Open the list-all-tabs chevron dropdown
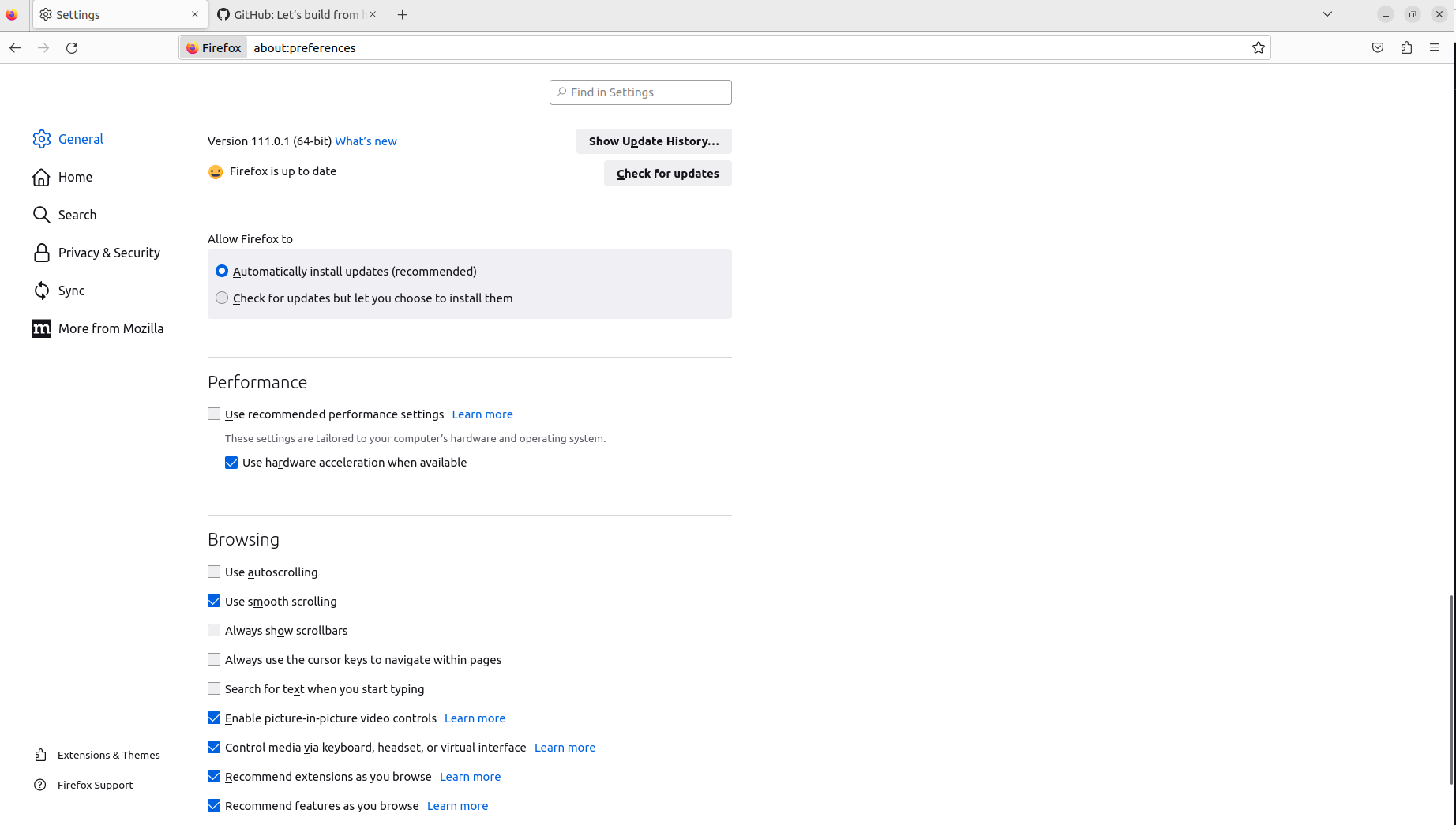The width and height of the screenshot is (1456, 825). (1327, 13)
